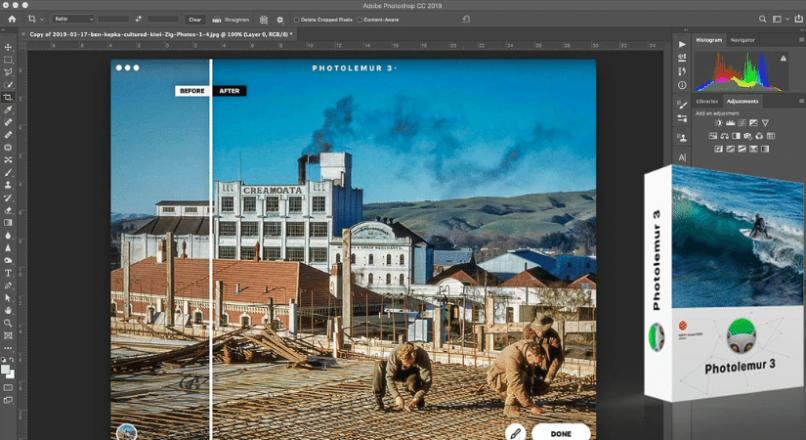Switch to the Navigator tab
The image size is (806, 440).
point(742,40)
